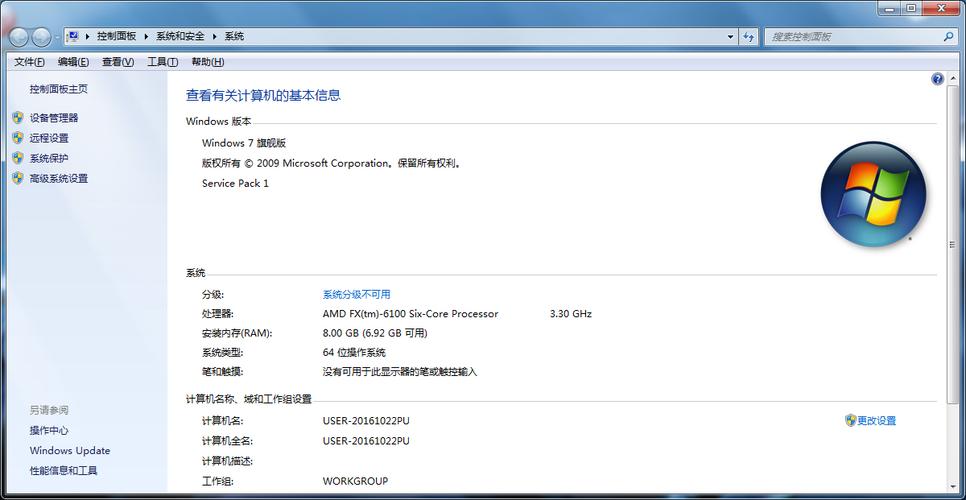
Task: Click the 3.30 GHz value
Action: coord(570,313)
